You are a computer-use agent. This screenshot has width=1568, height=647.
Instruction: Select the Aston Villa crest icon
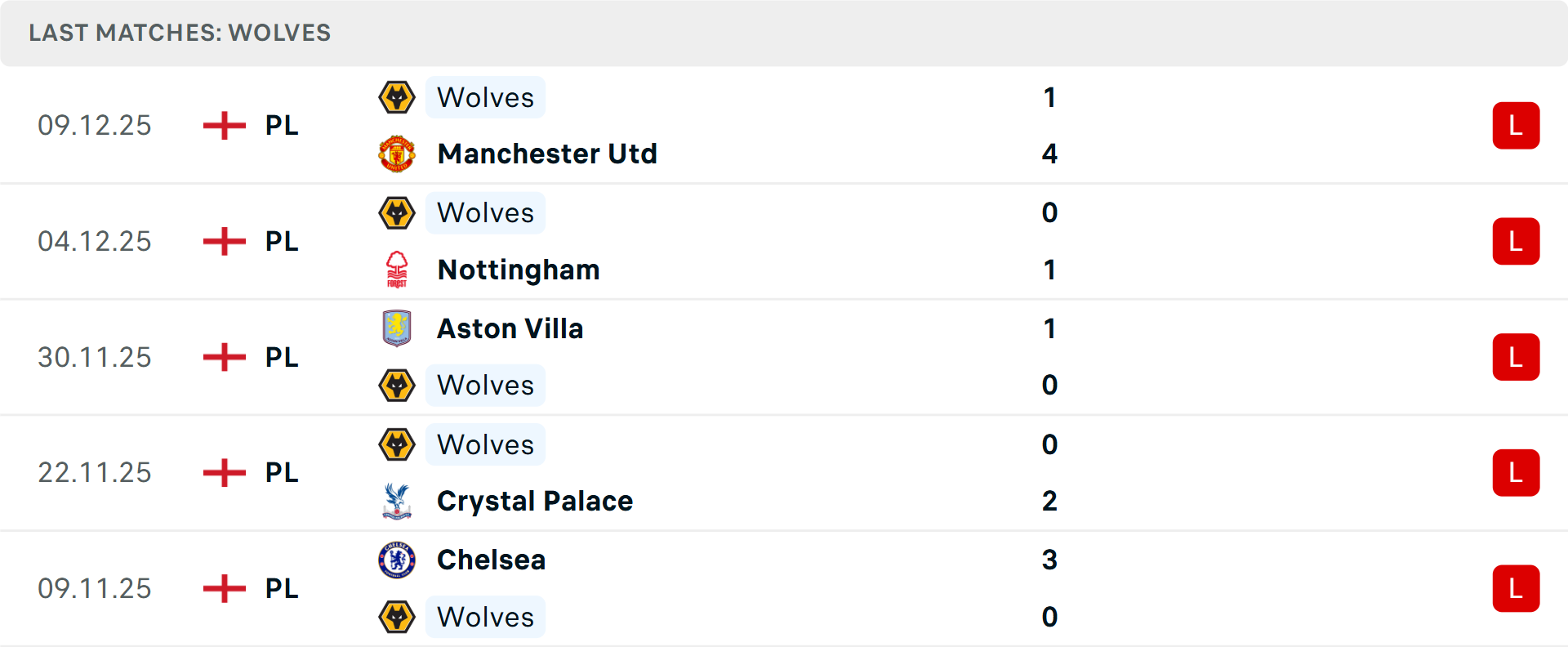click(x=397, y=328)
